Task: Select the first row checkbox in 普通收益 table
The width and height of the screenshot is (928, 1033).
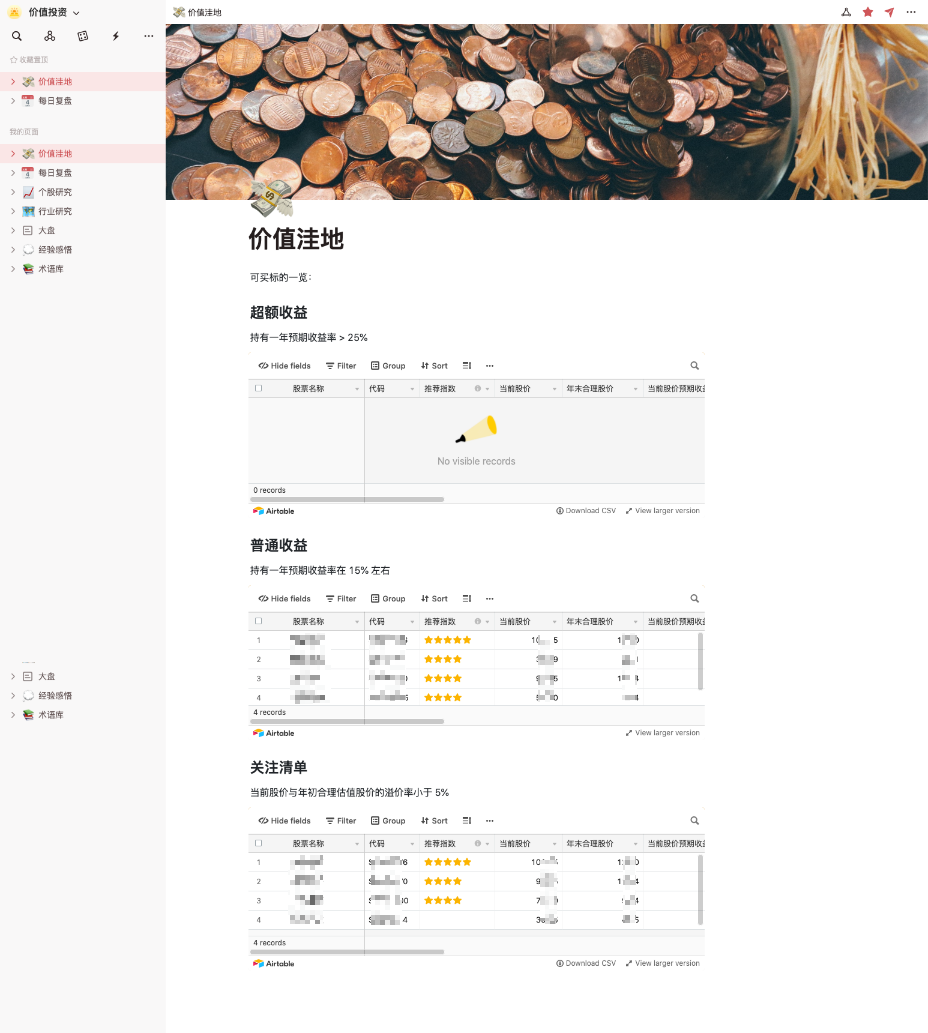Action: 257,640
